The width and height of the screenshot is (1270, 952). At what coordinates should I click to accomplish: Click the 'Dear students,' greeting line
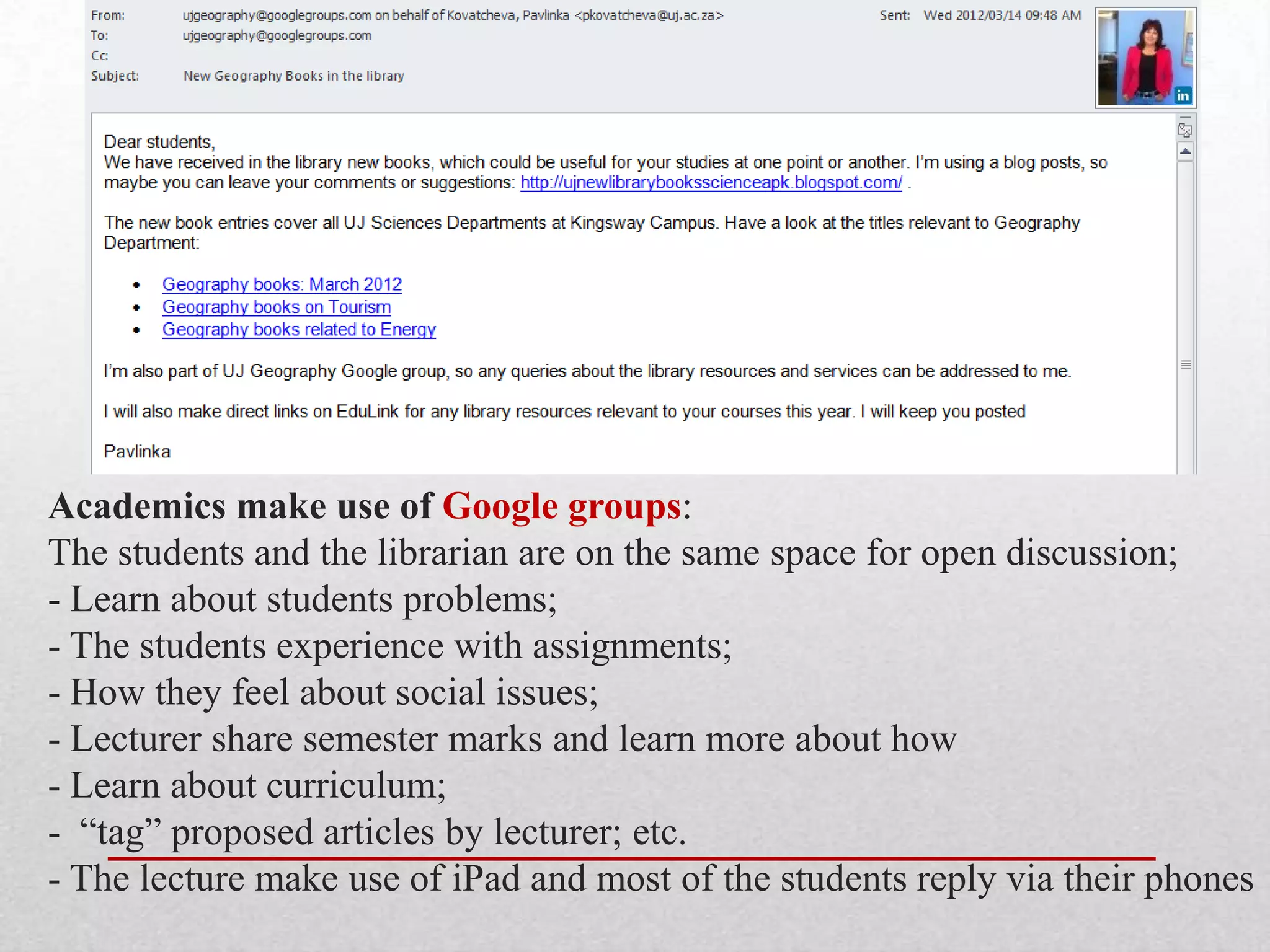[x=159, y=142]
